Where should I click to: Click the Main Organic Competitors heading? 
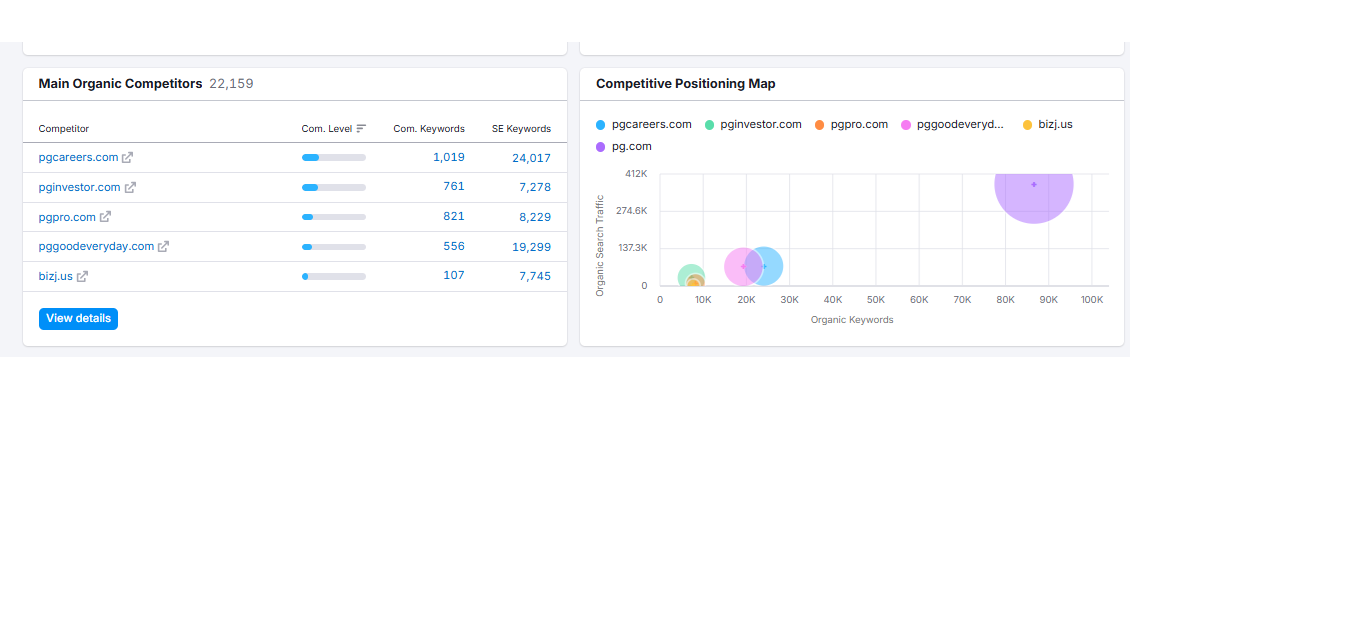coord(120,84)
